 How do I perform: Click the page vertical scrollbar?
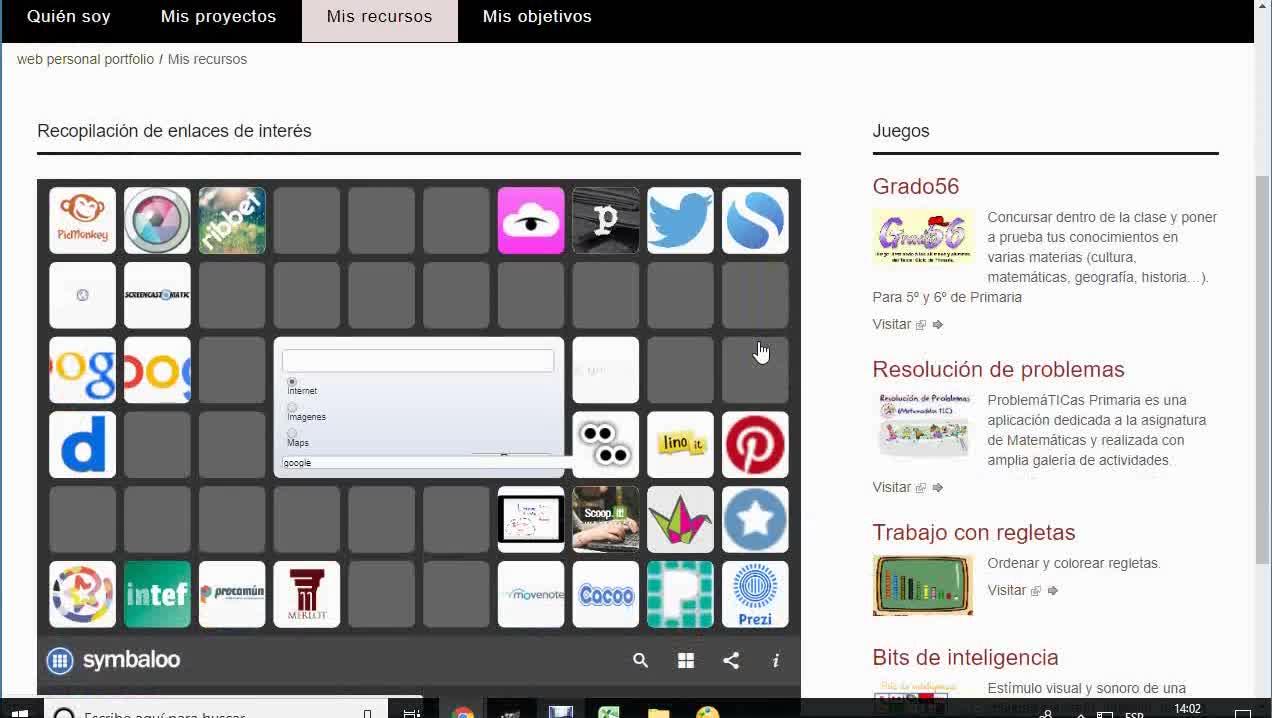(x=1263, y=370)
